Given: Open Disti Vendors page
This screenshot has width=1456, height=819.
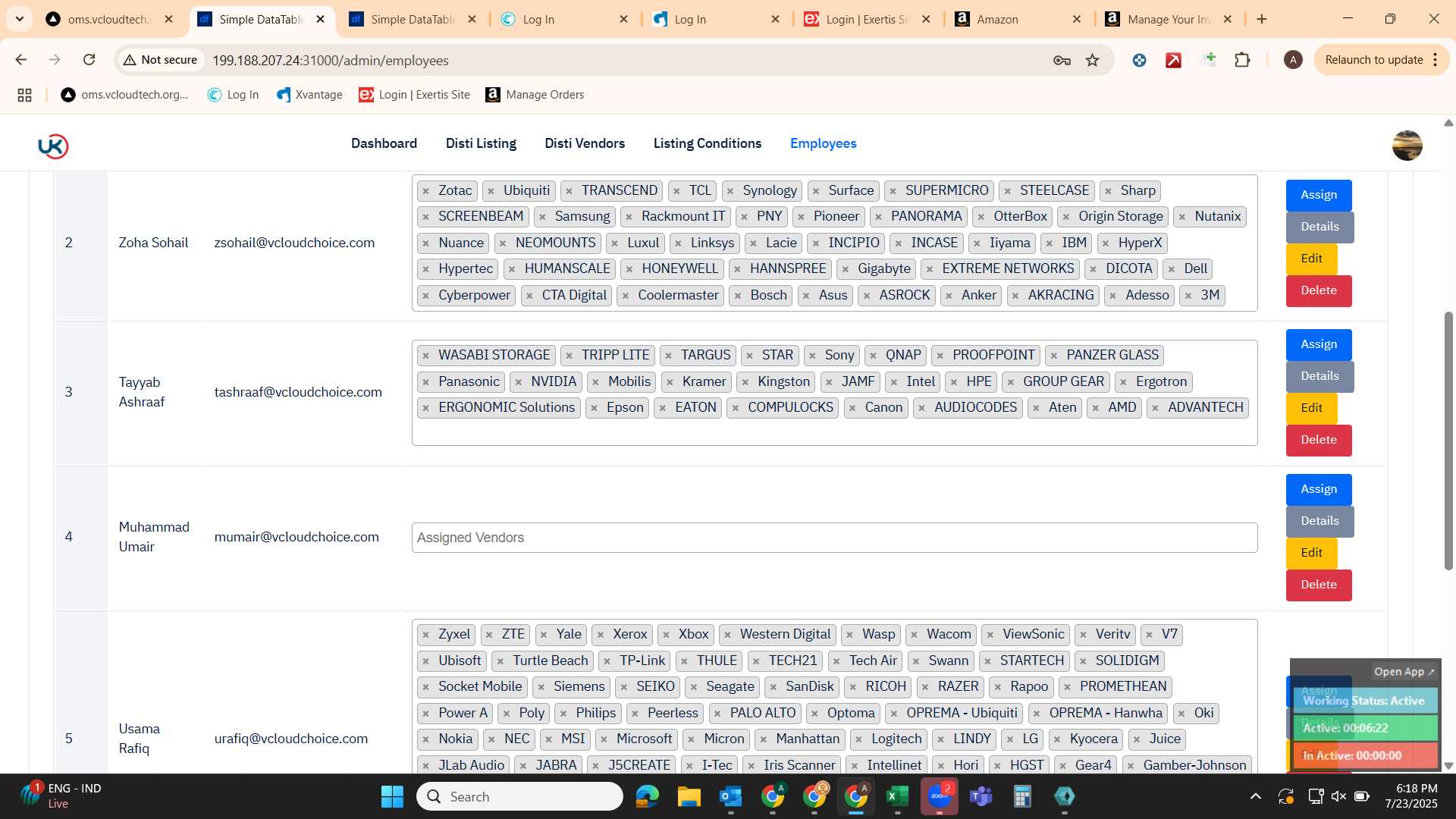Looking at the screenshot, I should click(585, 143).
